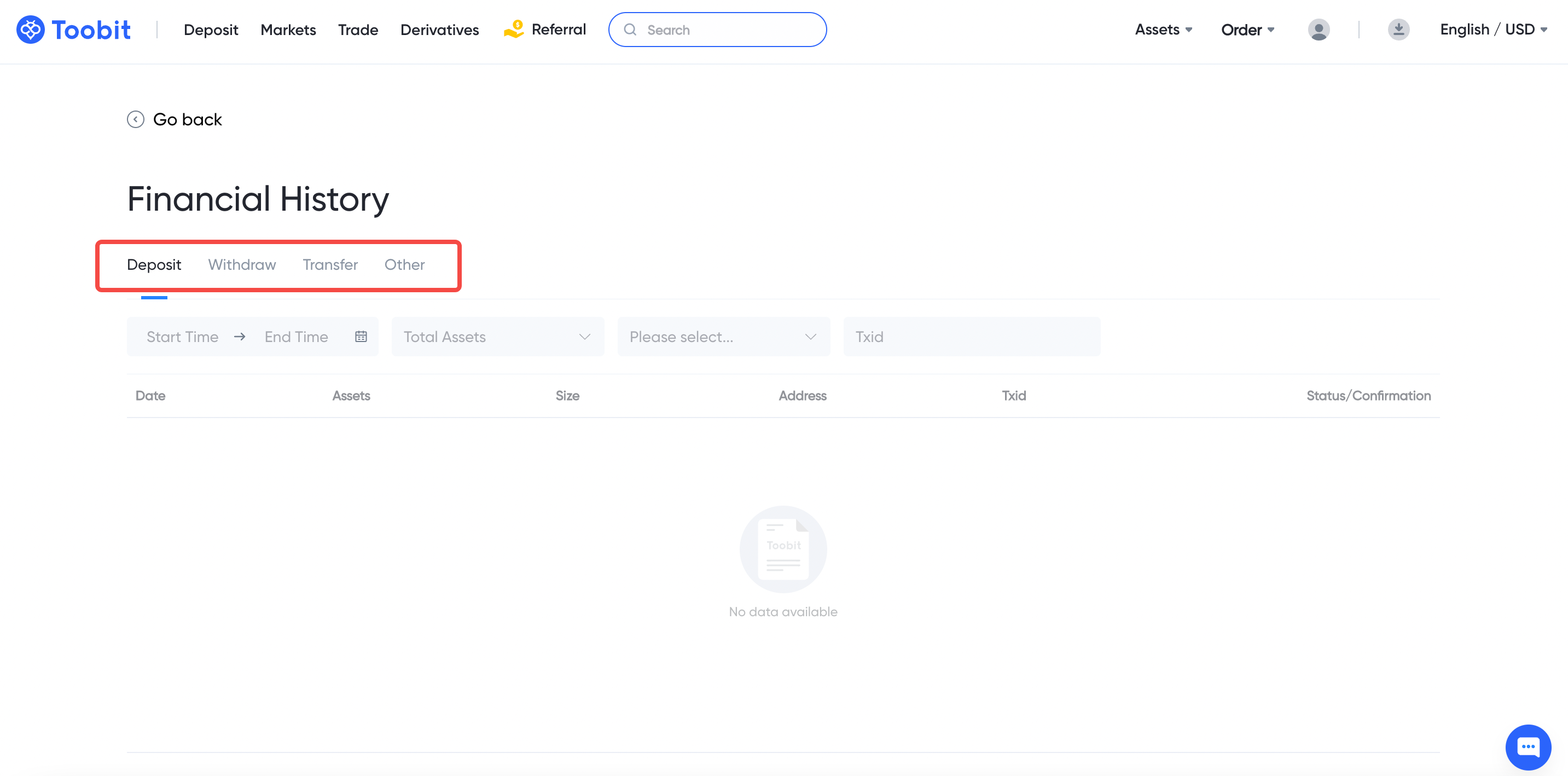Select the Other history tab

click(x=404, y=265)
